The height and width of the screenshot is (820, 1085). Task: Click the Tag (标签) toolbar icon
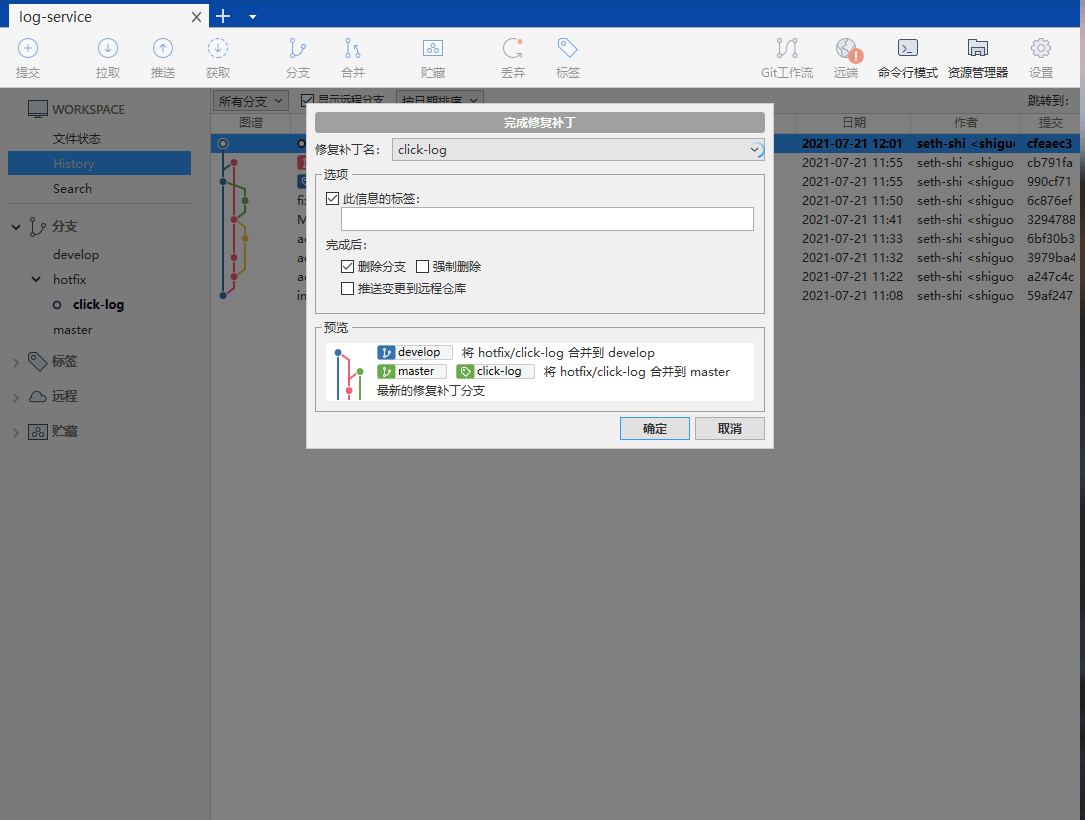(567, 48)
